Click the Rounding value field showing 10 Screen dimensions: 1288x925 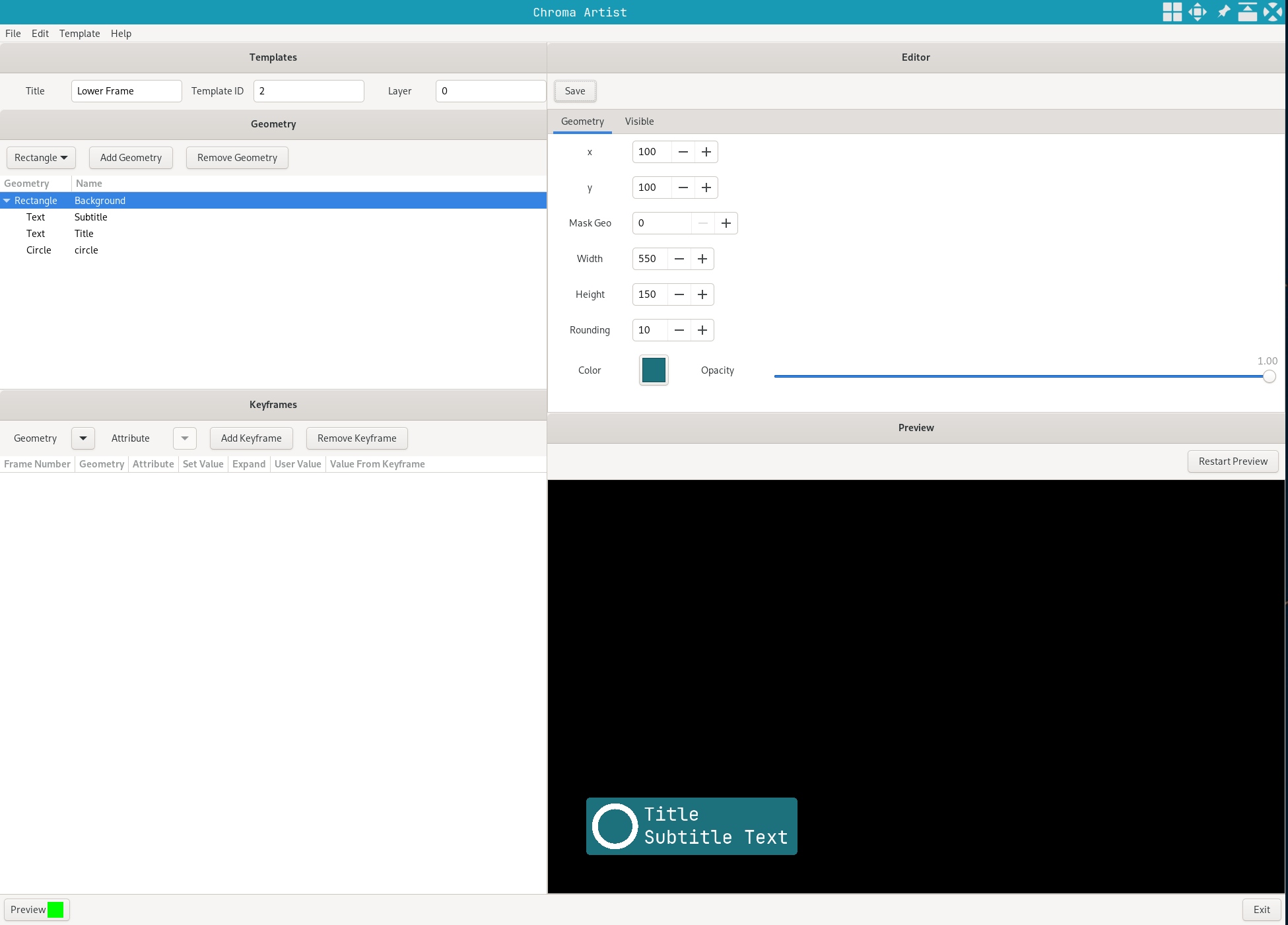pos(650,330)
